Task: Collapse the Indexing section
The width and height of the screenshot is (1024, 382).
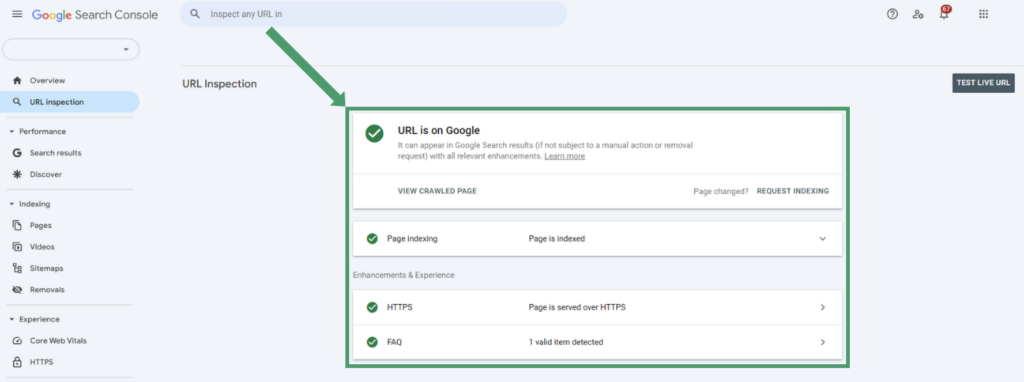Action: click(12, 204)
